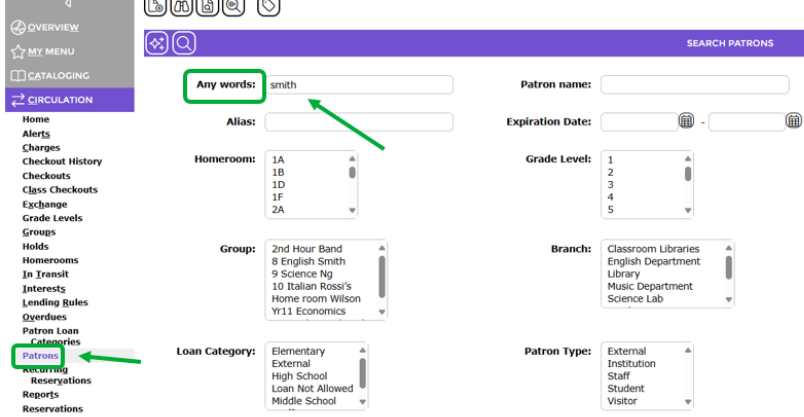Open the Overview section
This screenshot has height=417, width=804.
pos(53,27)
